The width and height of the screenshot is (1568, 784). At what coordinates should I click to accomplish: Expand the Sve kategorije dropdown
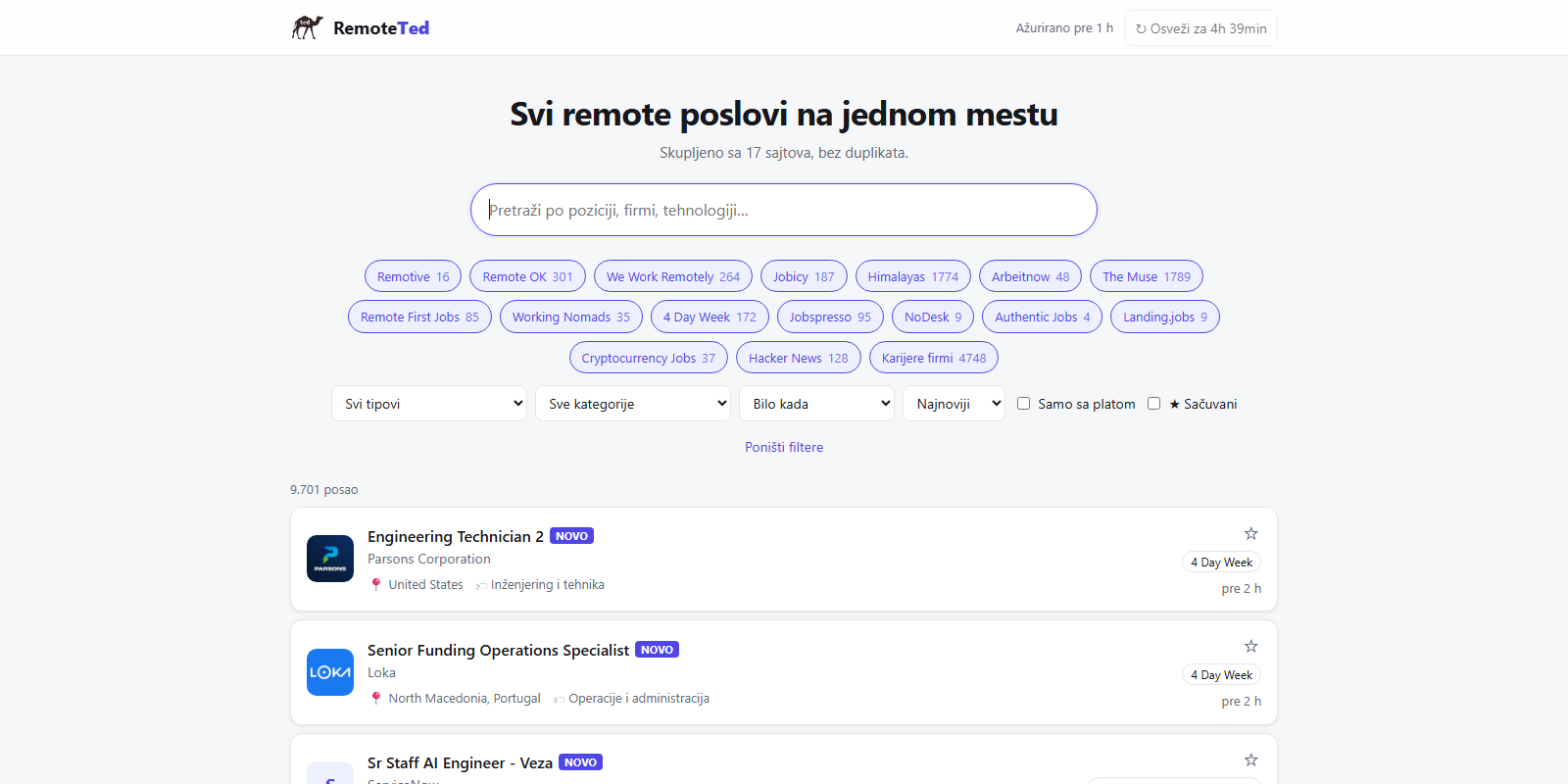coord(633,404)
